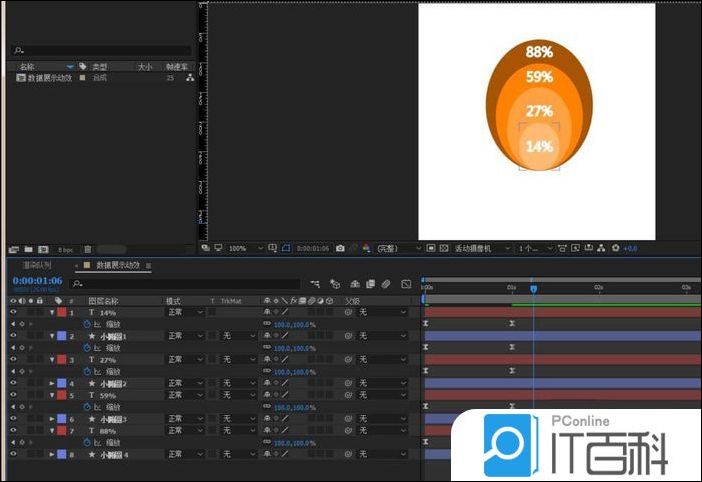Click the timeline timecode 0:00:01:06
Image resolution: width=702 pixels, height=482 pixels.
click(37, 281)
